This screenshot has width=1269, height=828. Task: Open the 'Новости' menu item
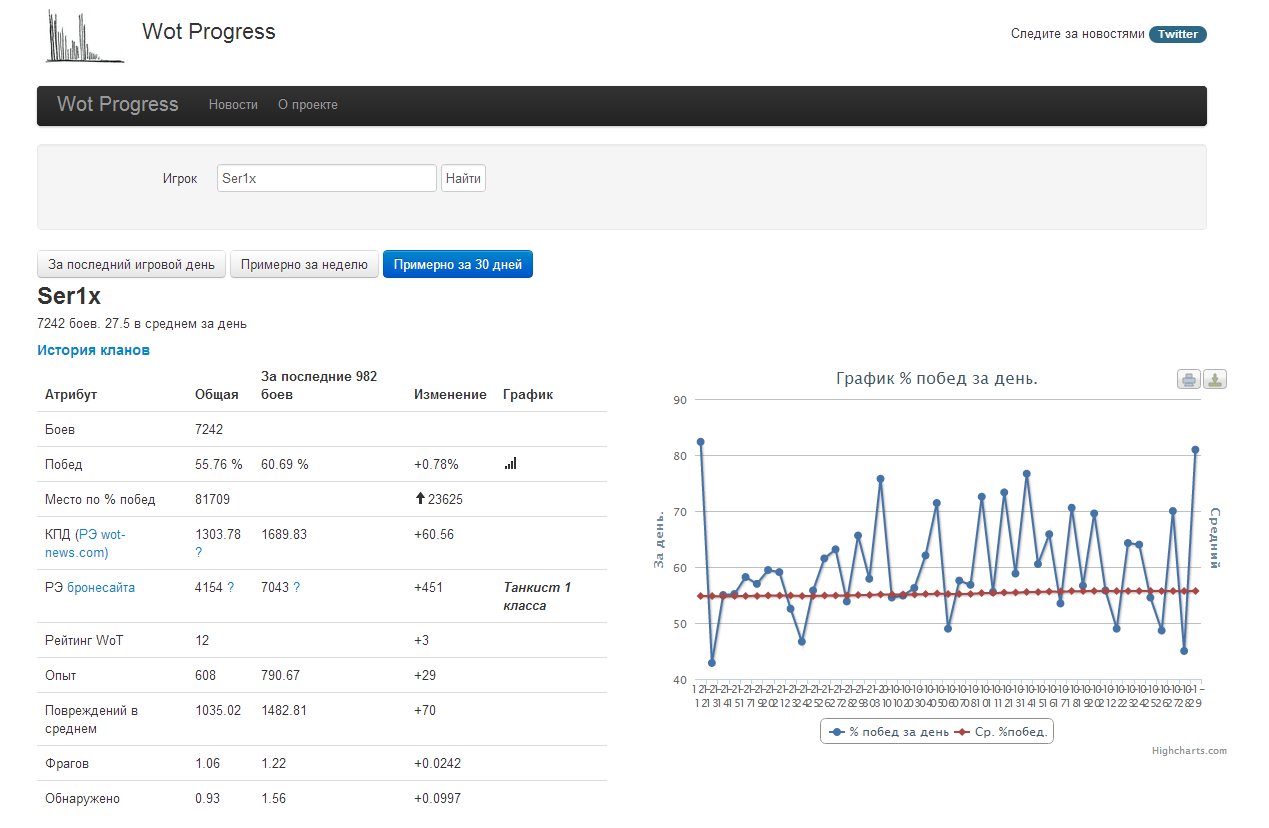click(233, 105)
